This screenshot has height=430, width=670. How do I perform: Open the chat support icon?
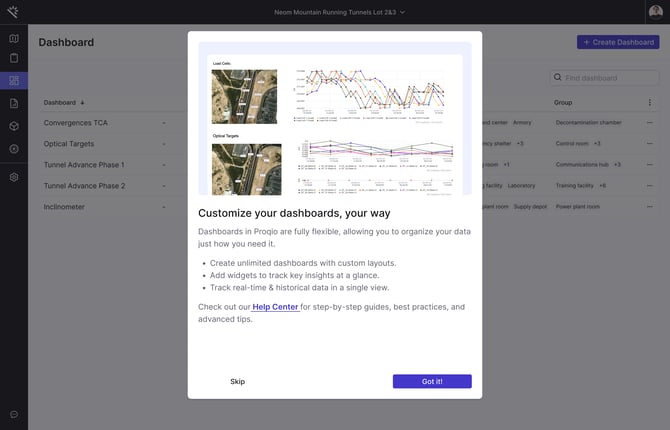[x=14, y=414]
